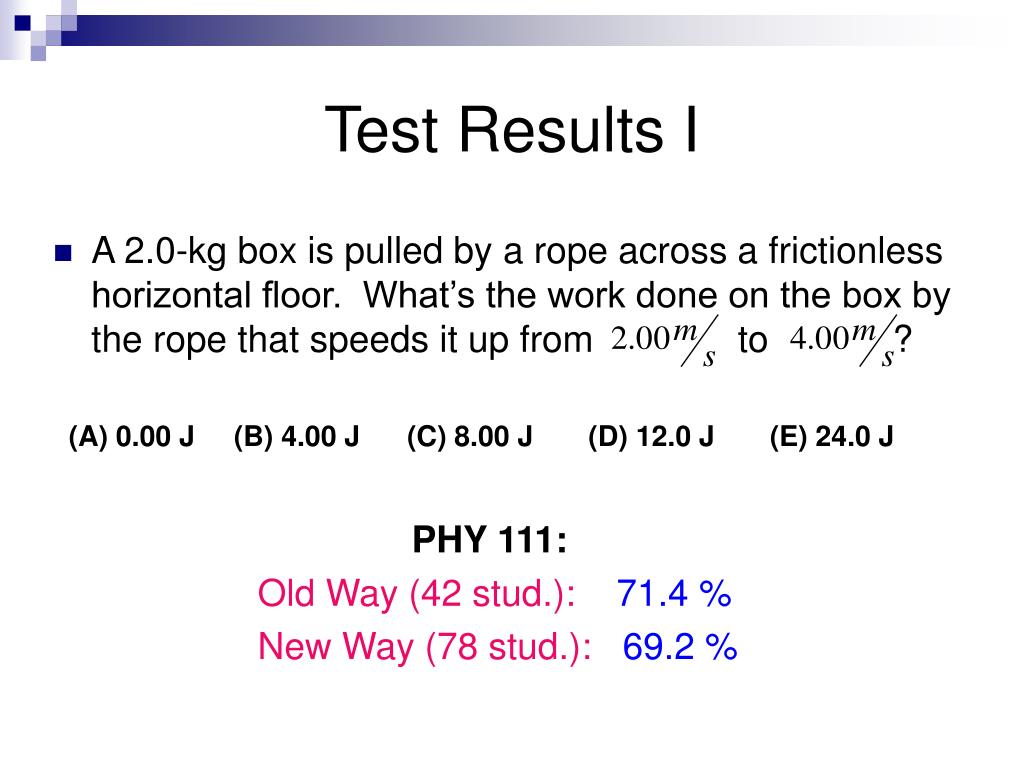Select answer choice (E) 24.0 J
The image size is (1024, 768).
coord(831,436)
